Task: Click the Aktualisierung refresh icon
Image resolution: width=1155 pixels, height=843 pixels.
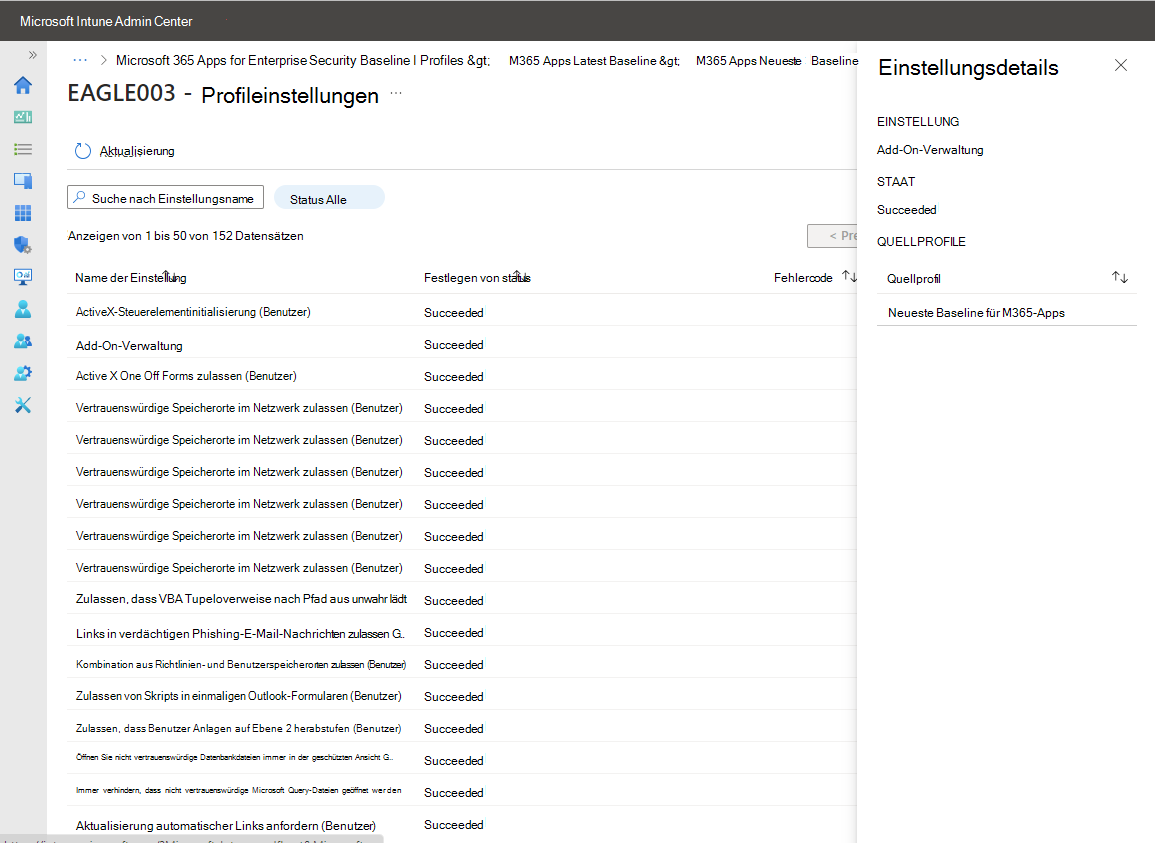Action: click(82, 151)
